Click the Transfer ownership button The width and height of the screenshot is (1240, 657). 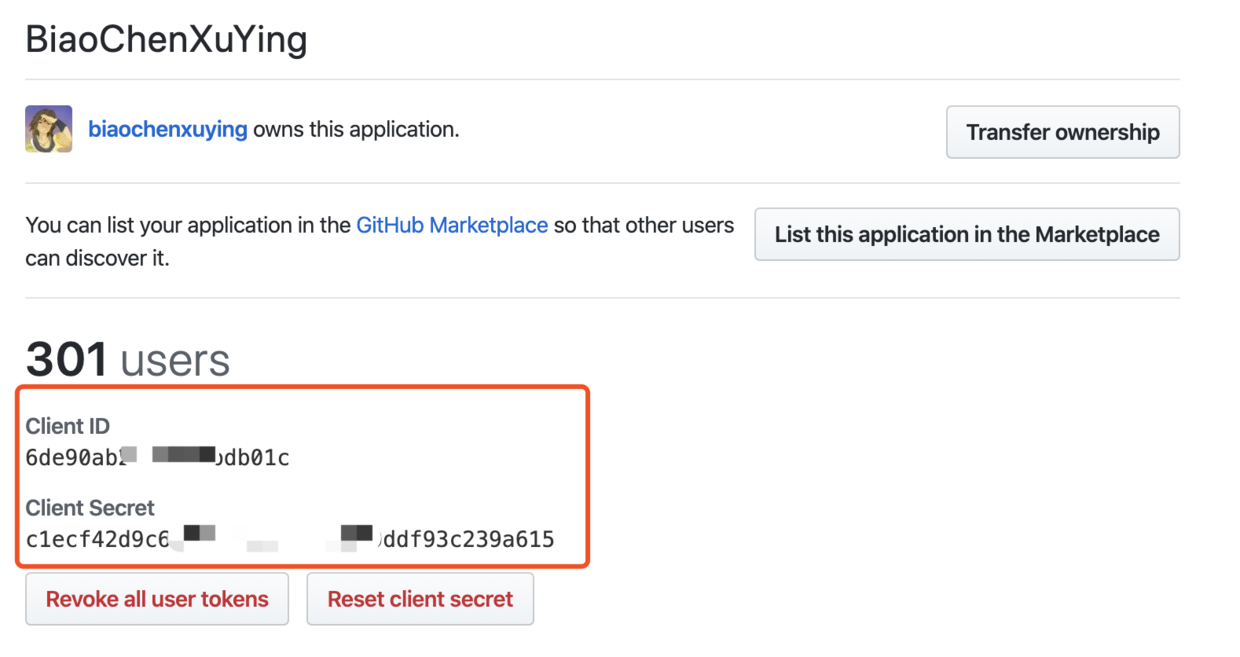click(1062, 132)
